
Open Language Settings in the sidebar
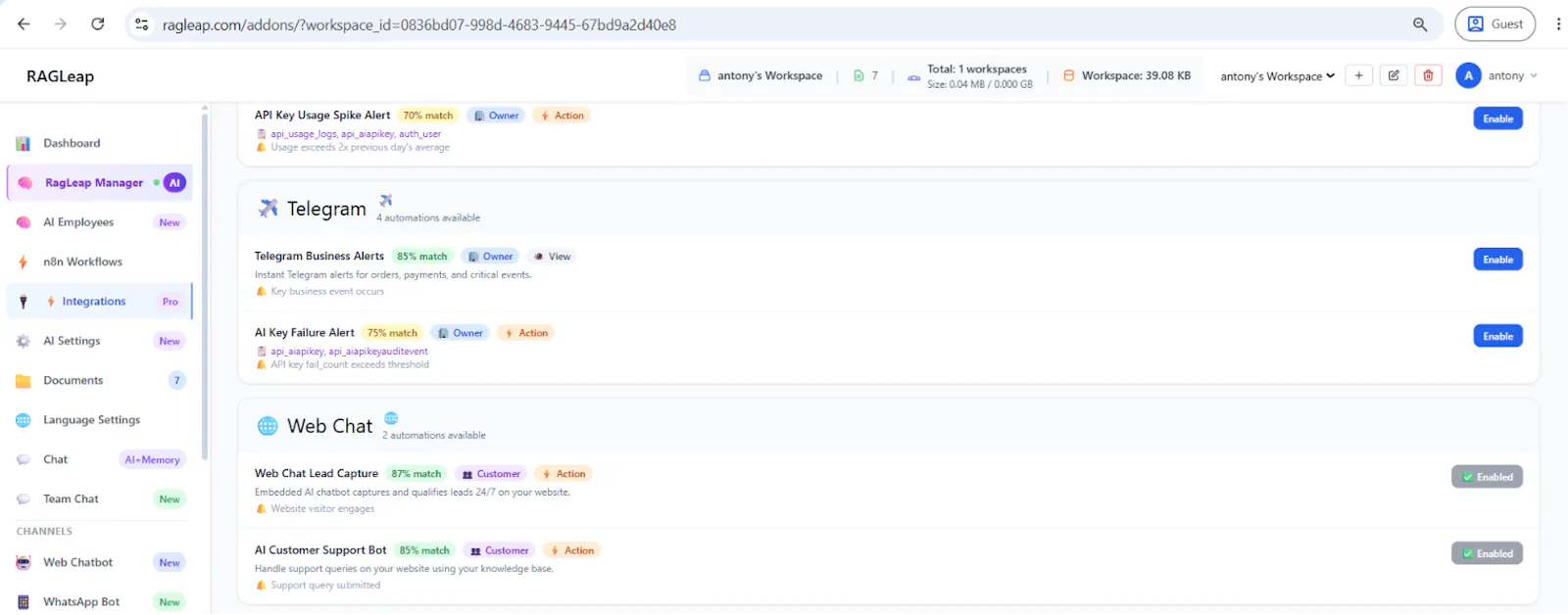[100, 420]
